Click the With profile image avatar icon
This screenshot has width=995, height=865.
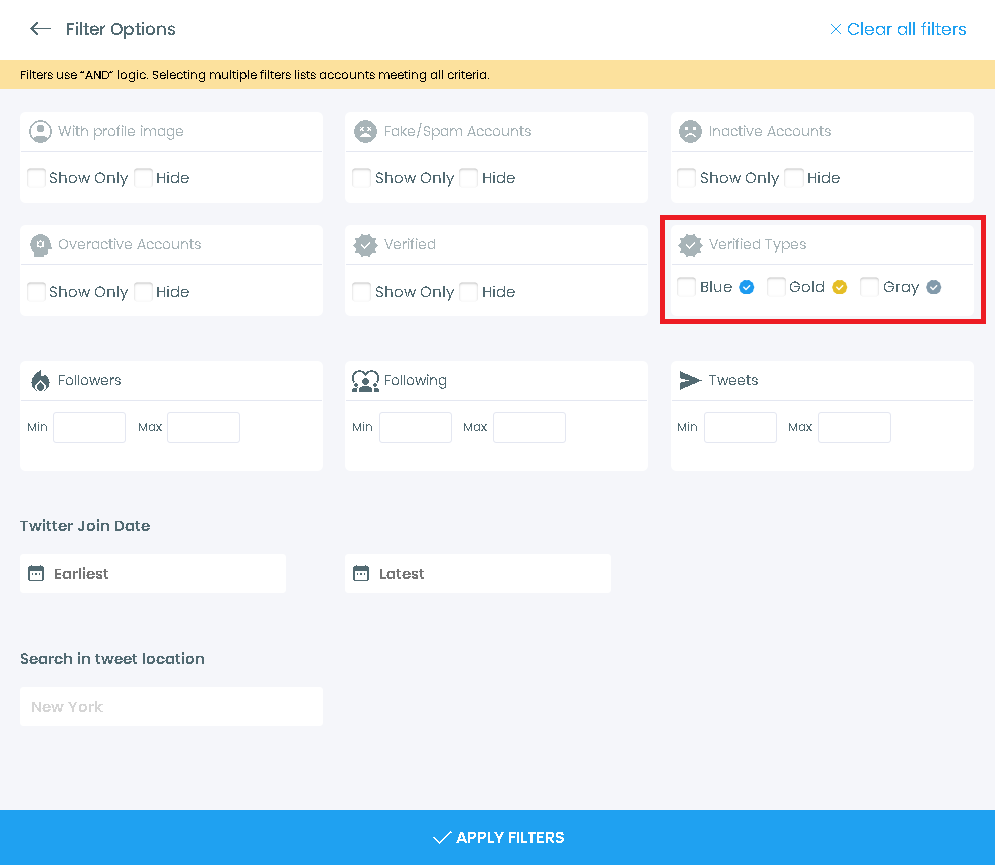(x=40, y=131)
